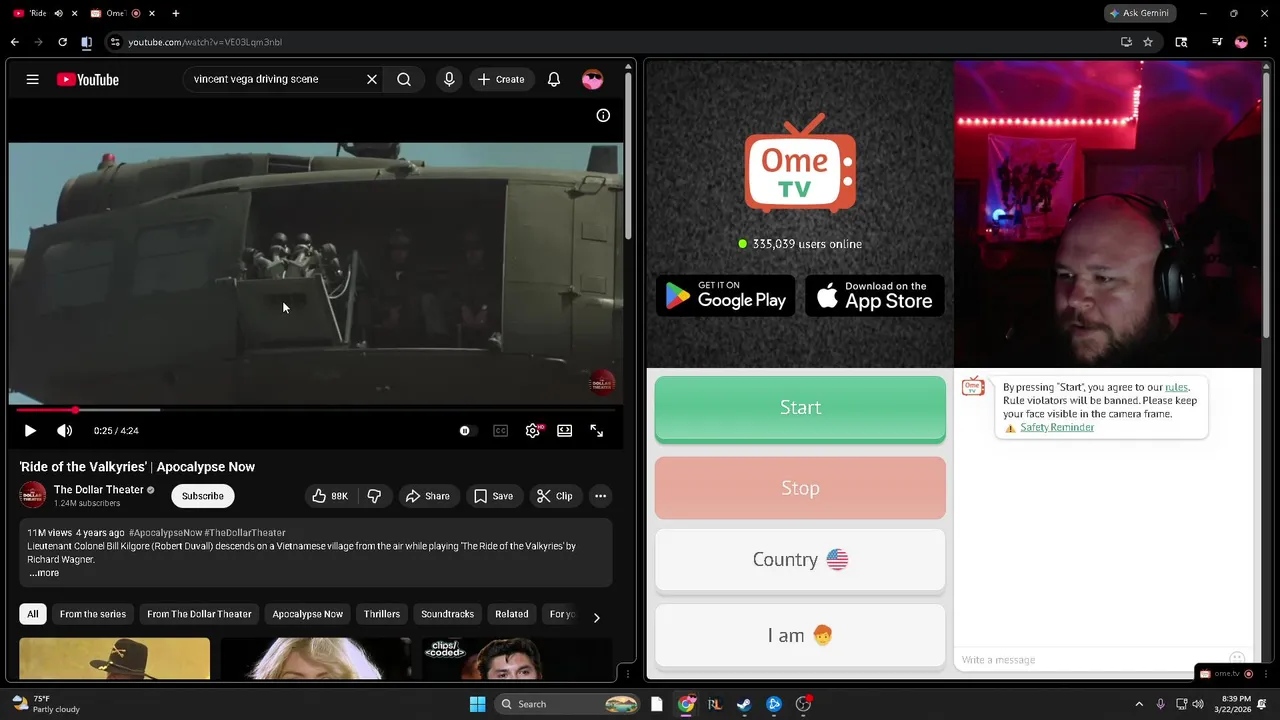Image resolution: width=1280 pixels, height=720 pixels.
Task: Click the YouTube search text box
Action: 275,79
